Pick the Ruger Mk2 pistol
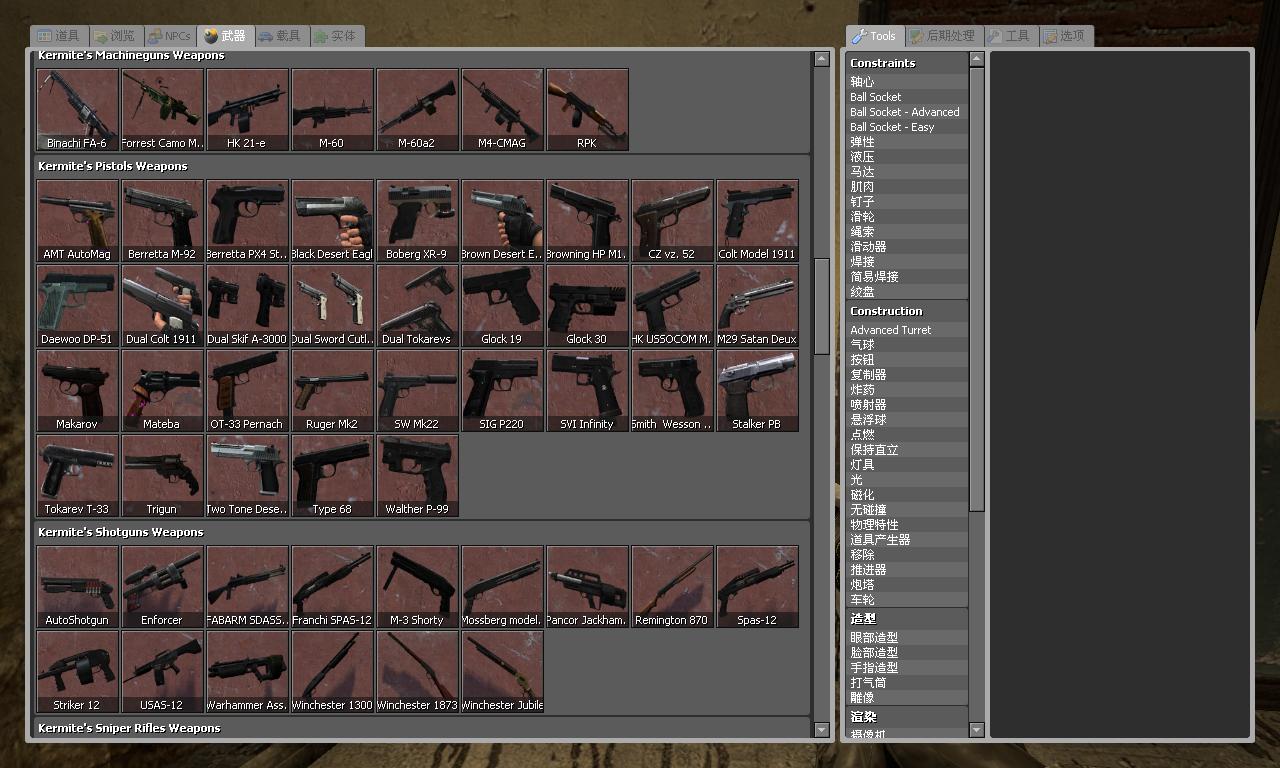The height and width of the screenshot is (768, 1280). click(x=332, y=391)
